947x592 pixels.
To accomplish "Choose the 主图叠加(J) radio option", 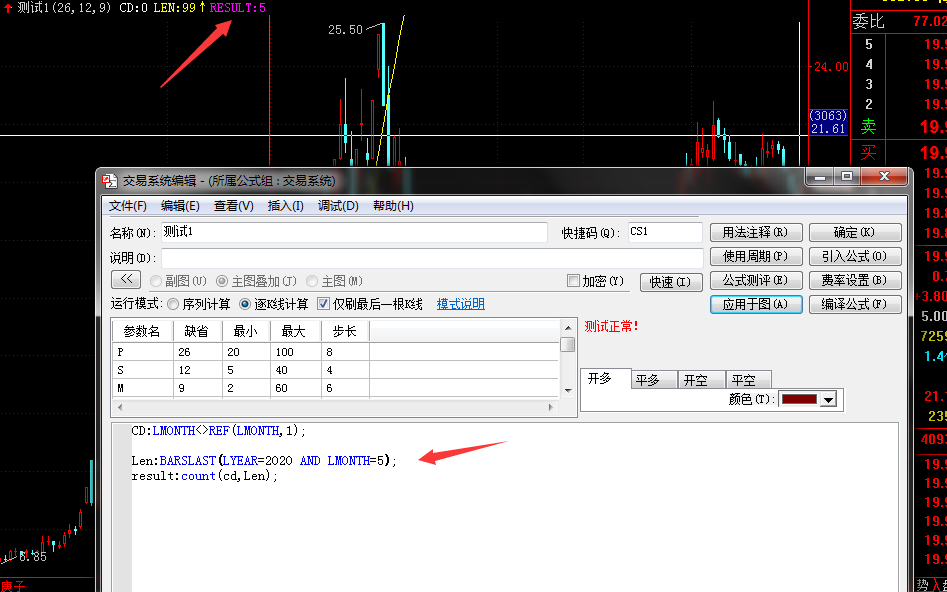I will coord(222,281).
